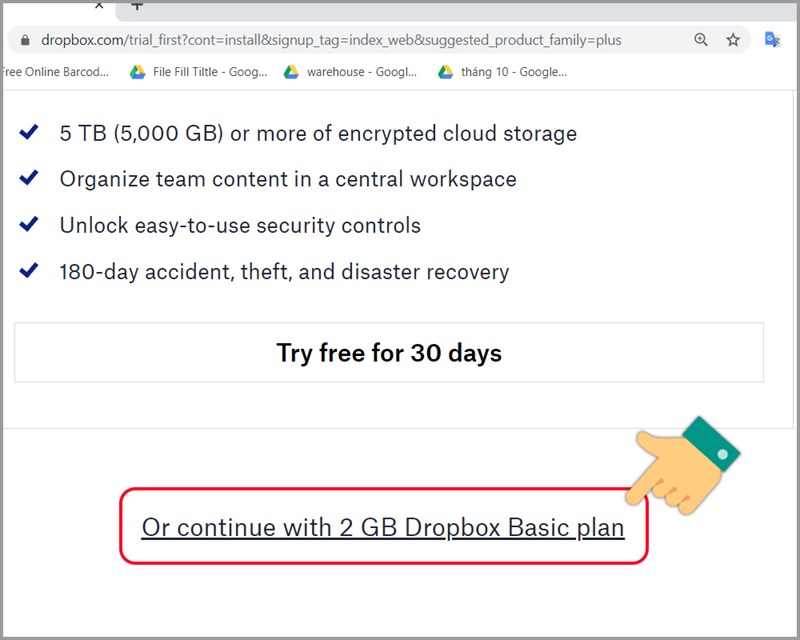Open a new tab with the plus icon

[136, 9]
